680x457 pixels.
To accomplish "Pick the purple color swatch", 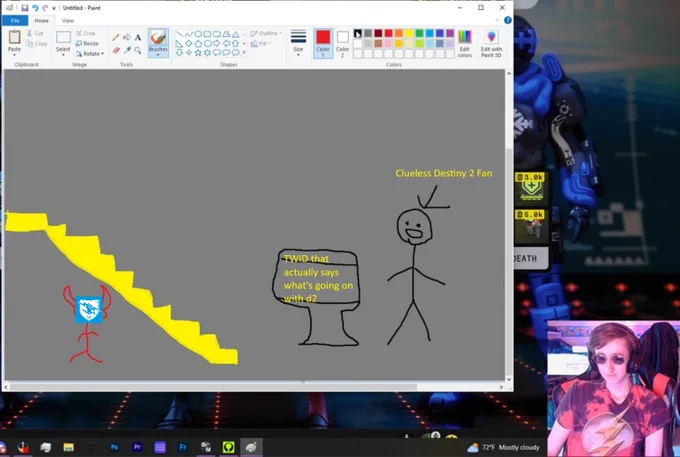I will [450, 33].
